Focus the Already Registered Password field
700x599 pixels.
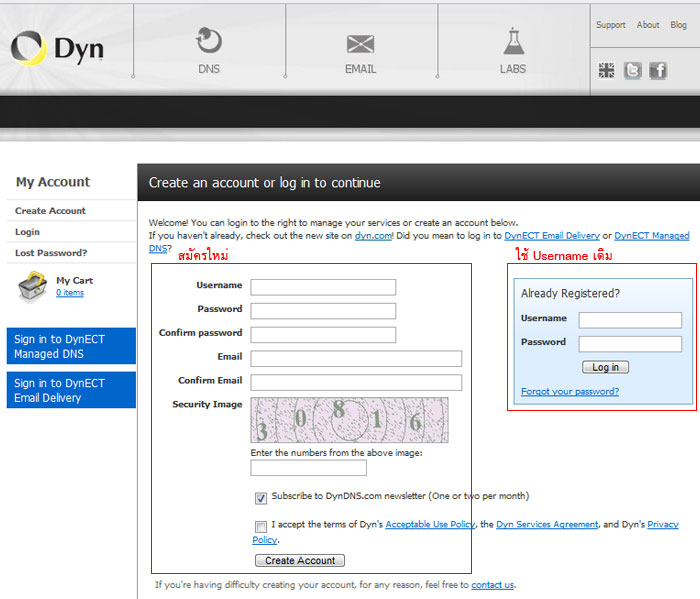[x=630, y=344]
